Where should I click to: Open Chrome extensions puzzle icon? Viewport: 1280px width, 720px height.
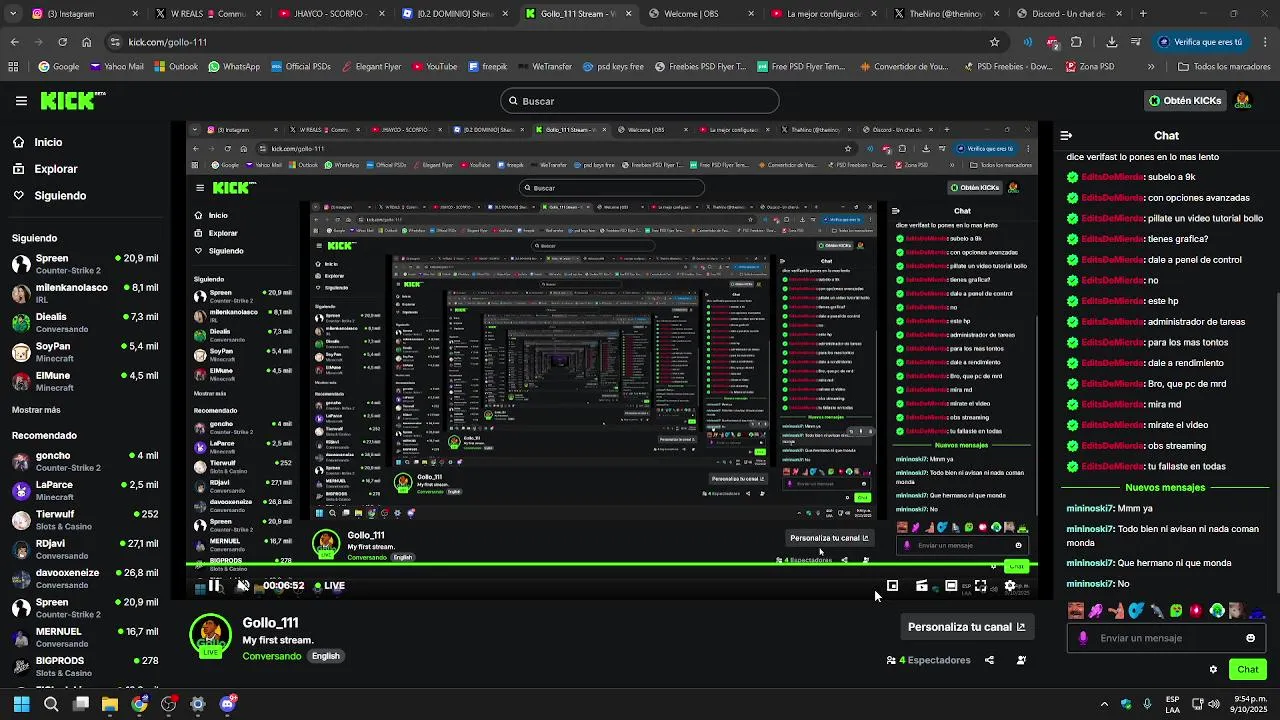[1076, 42]
